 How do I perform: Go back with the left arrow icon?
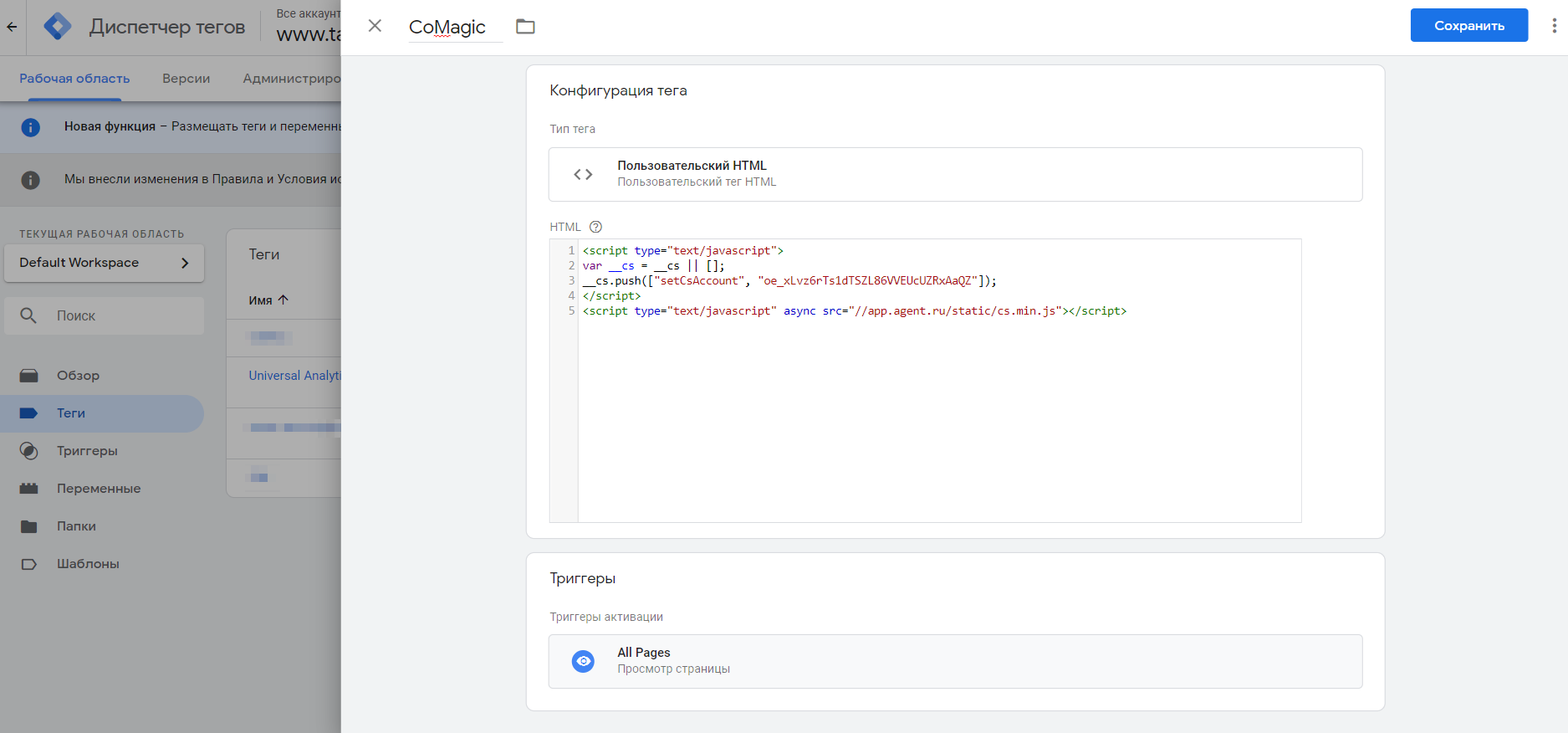point(12,27)
